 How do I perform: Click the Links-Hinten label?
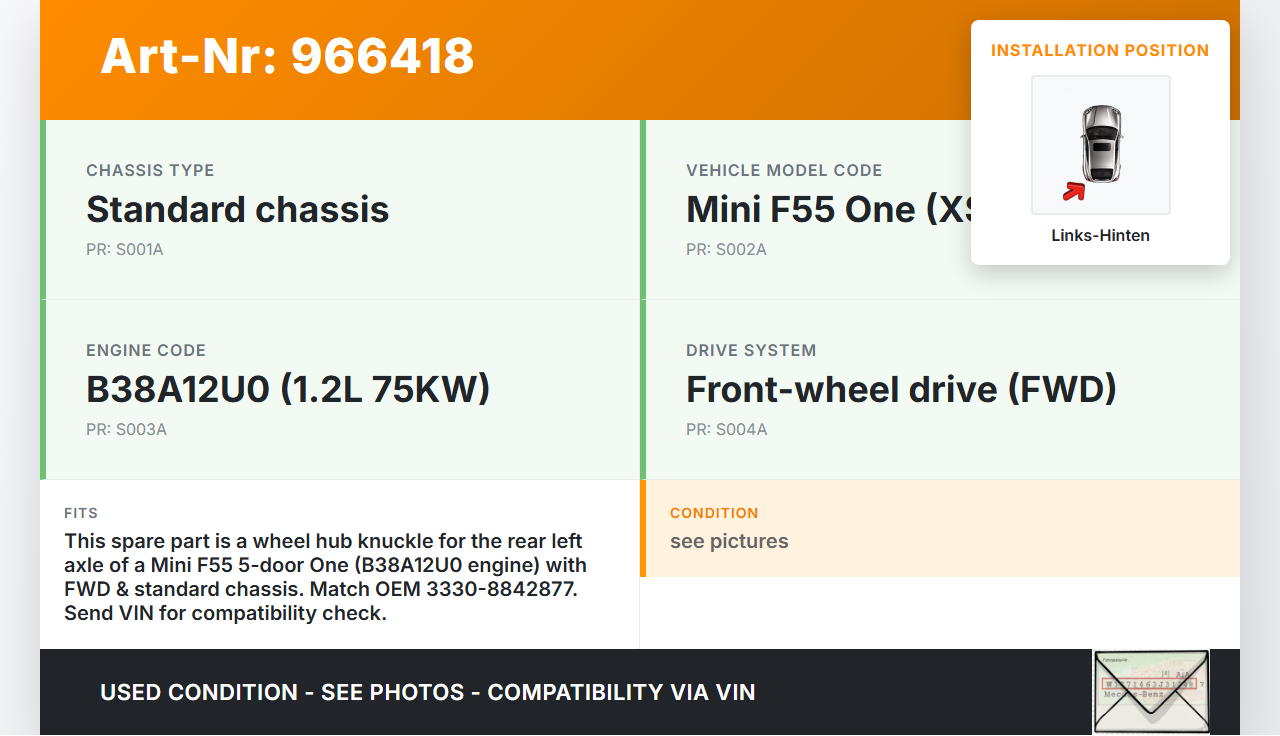pyautogui.click(x=1100, y=236)
